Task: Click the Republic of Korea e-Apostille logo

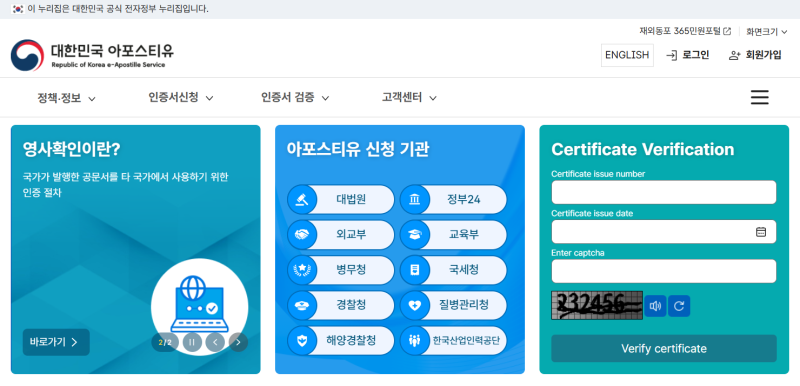Action: 92,55
